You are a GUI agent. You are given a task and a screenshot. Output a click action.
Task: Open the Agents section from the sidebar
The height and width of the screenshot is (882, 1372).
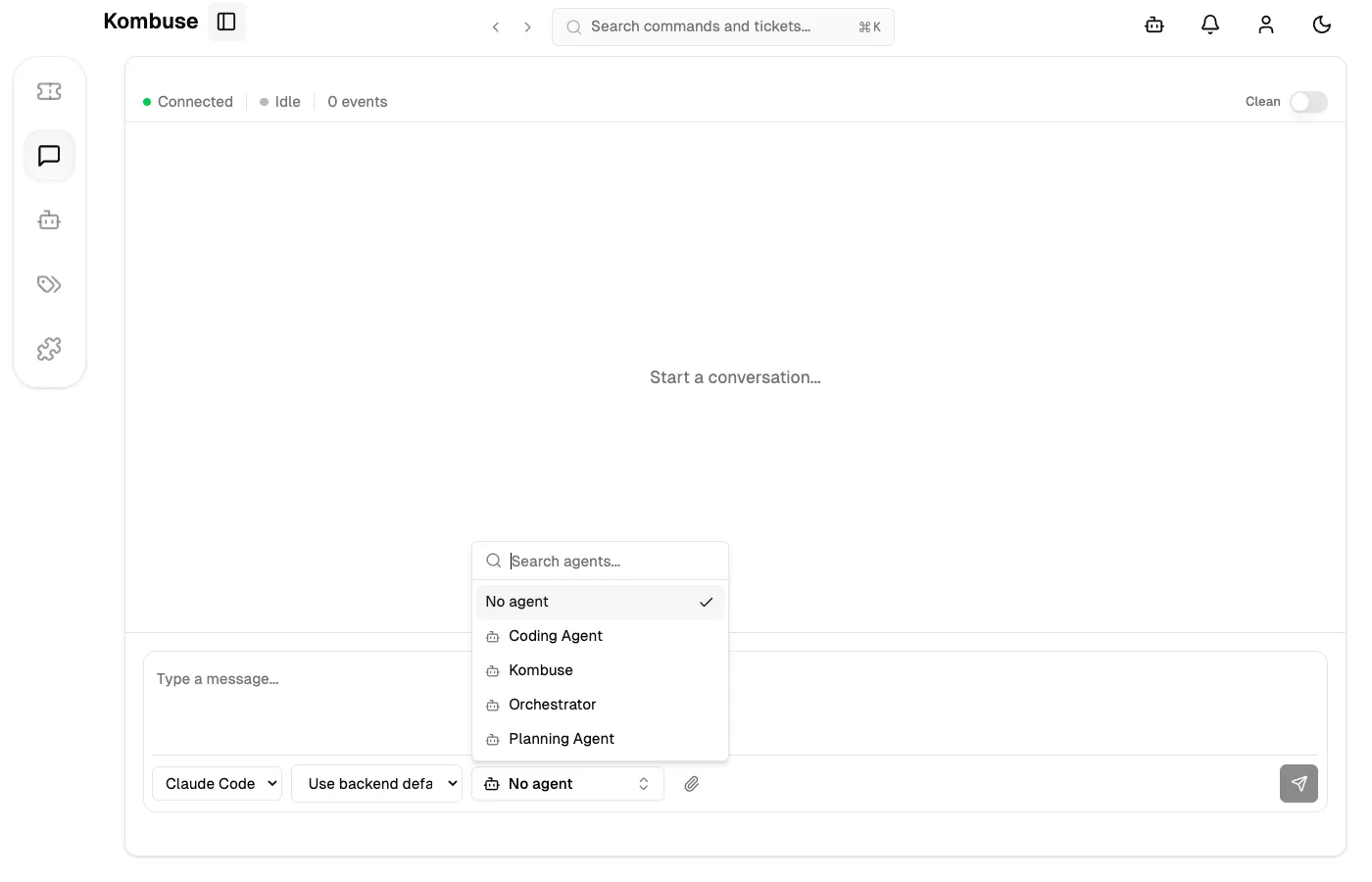click(x=49, y=220)
